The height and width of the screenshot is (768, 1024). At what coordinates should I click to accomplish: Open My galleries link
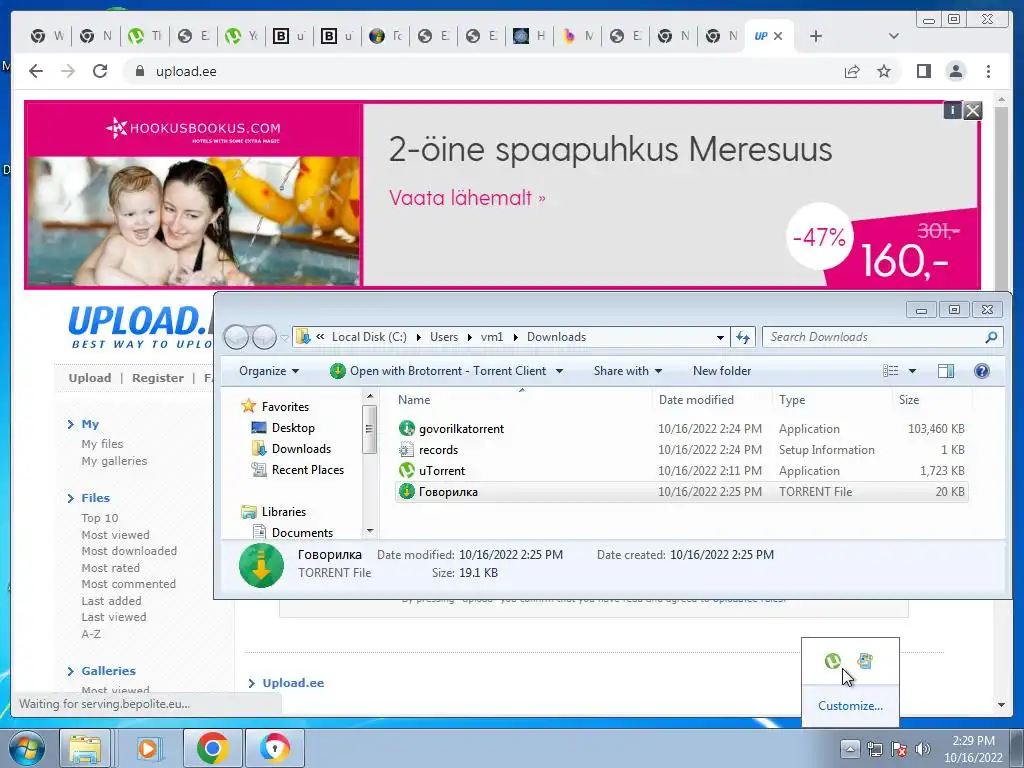114,460
